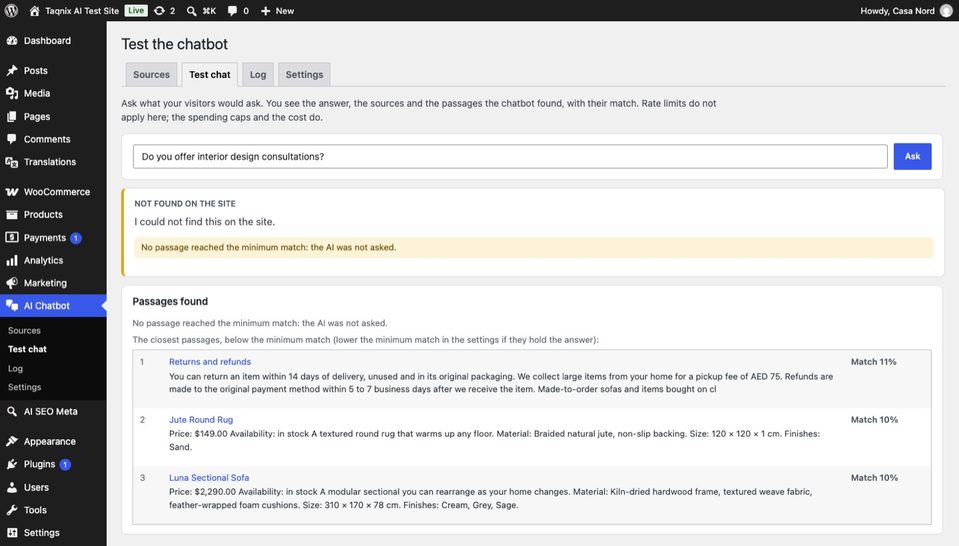This screenshot has width=959, height=546.
Task: Click into the chatbot question input field
Action: click(510, 157)
